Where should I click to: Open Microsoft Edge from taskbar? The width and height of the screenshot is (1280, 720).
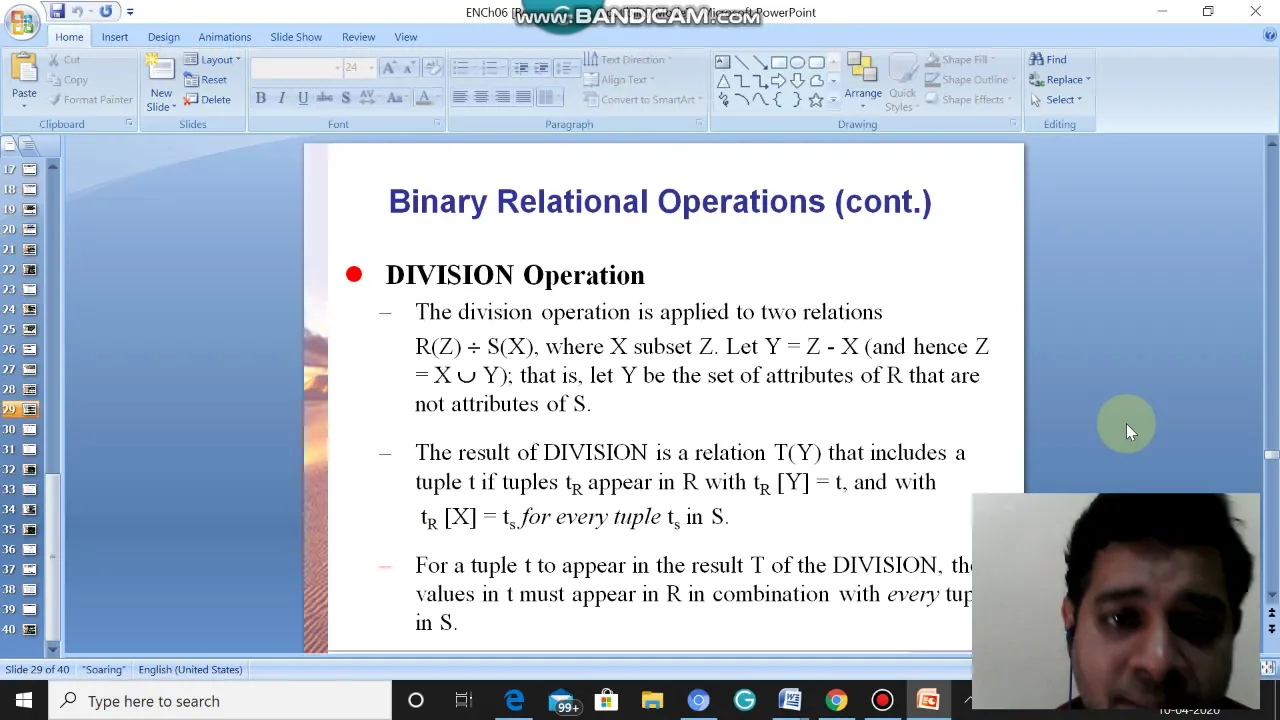[514, 701]
